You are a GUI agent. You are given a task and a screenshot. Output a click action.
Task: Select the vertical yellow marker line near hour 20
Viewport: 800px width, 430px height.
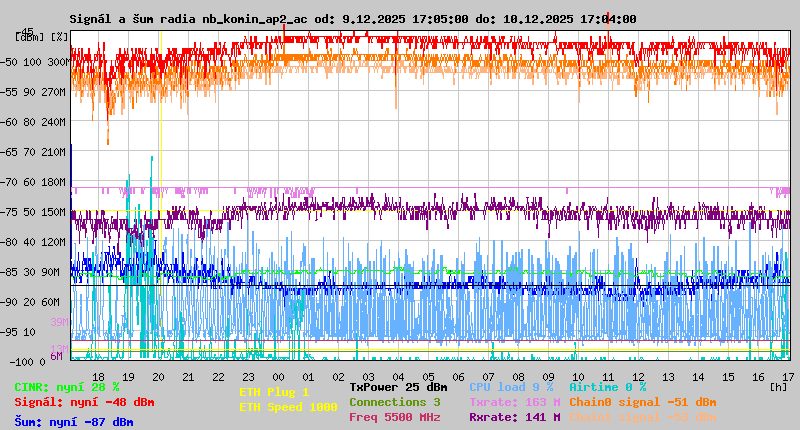(161, 195)
